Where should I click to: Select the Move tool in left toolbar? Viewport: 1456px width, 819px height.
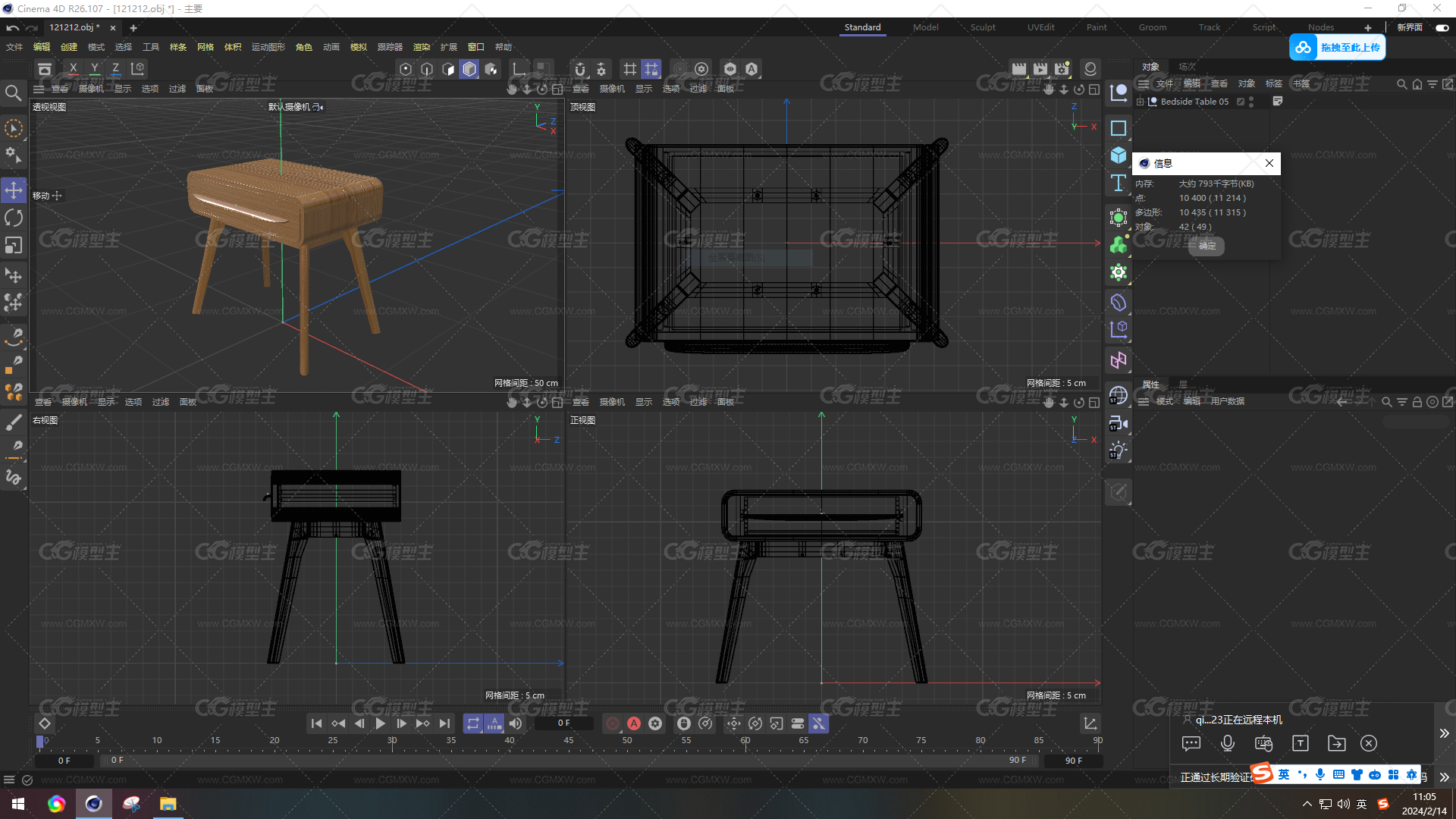click(14, 190)
